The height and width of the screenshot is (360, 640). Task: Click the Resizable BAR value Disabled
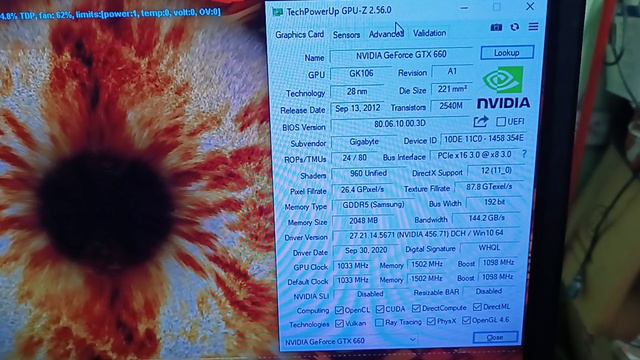click(x=489, y=291)
